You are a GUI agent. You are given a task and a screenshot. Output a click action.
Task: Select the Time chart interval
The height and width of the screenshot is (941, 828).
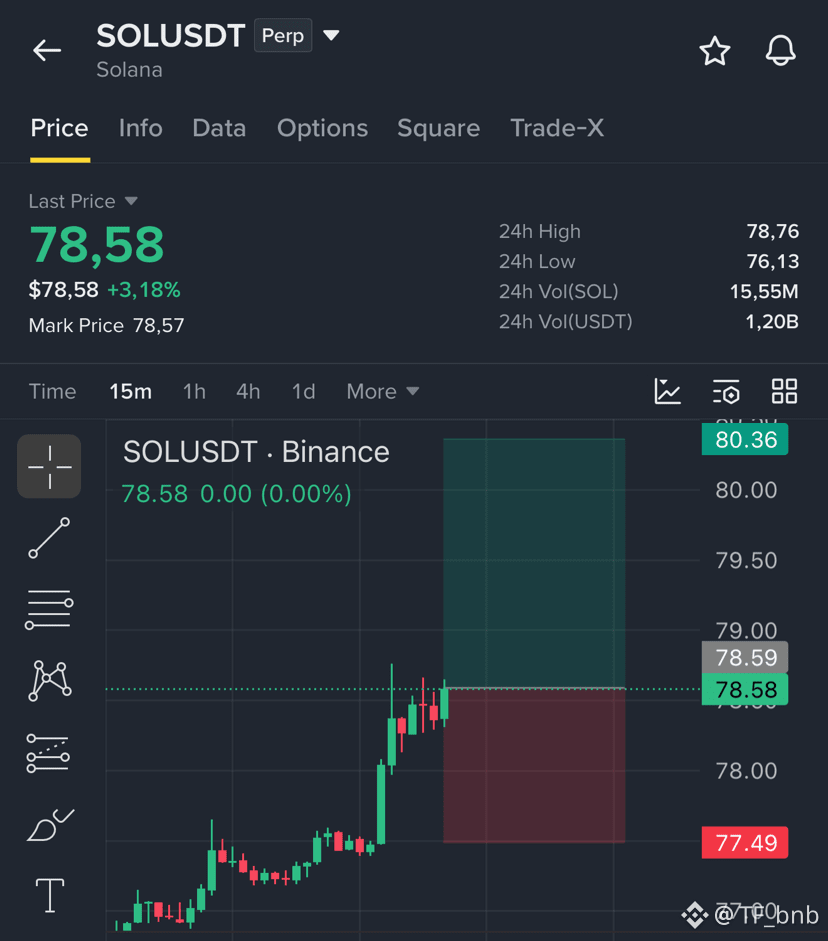(x=53, y=391)
